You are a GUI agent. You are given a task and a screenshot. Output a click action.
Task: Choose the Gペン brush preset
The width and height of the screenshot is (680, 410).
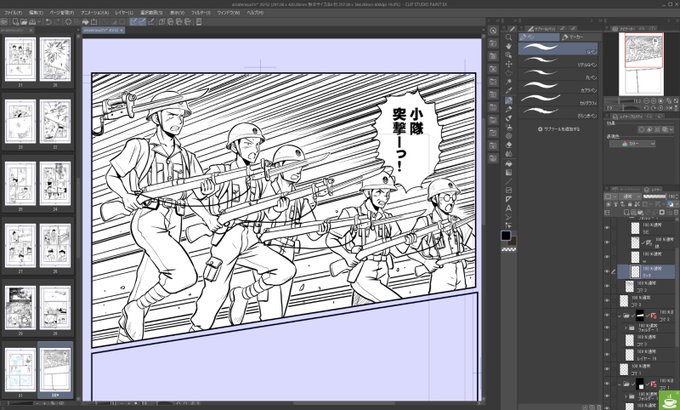pyautogui.click(x=558, y=48)
